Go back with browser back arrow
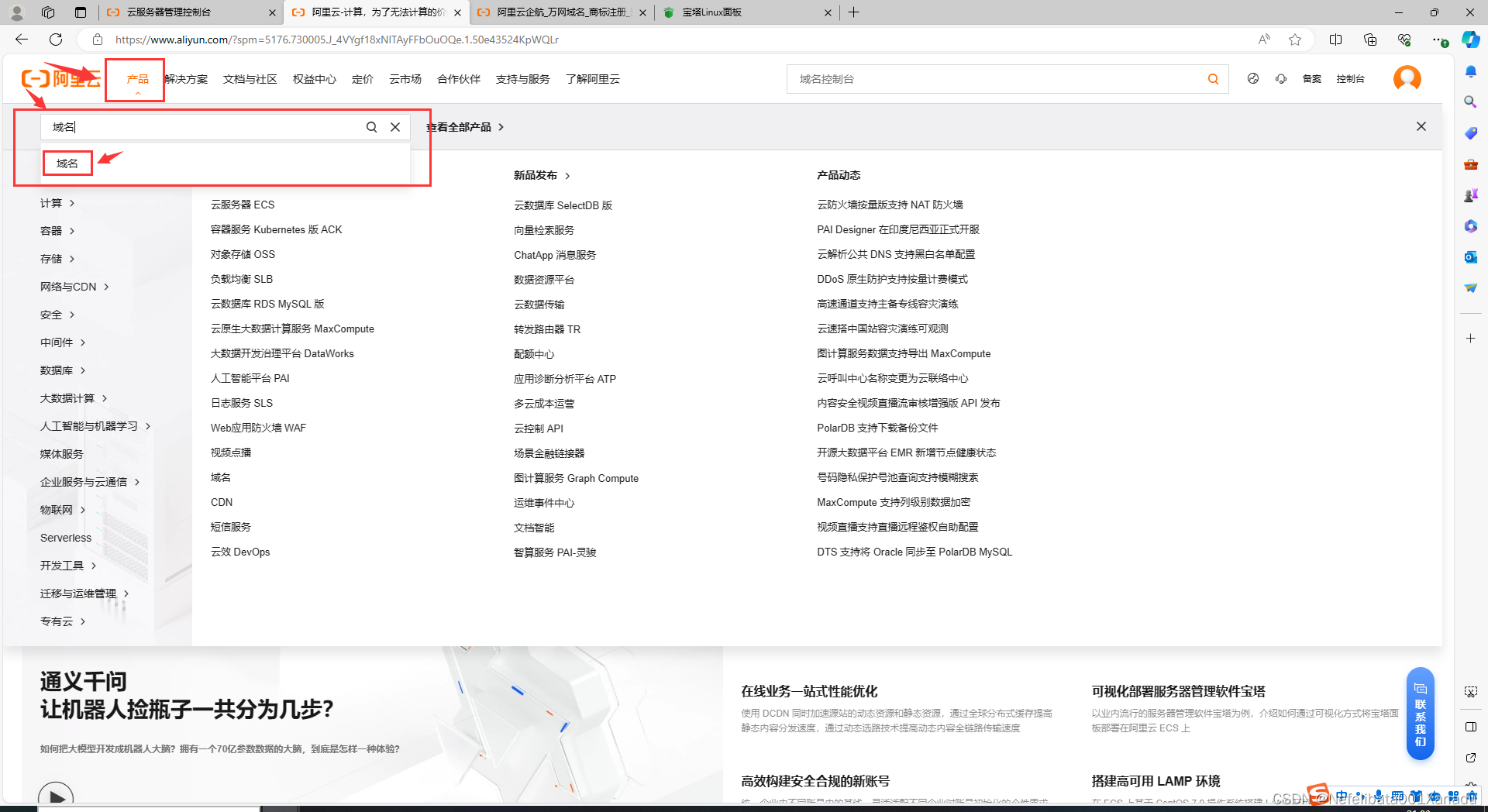Screen dimensions: 1488x812 [22, 40]
